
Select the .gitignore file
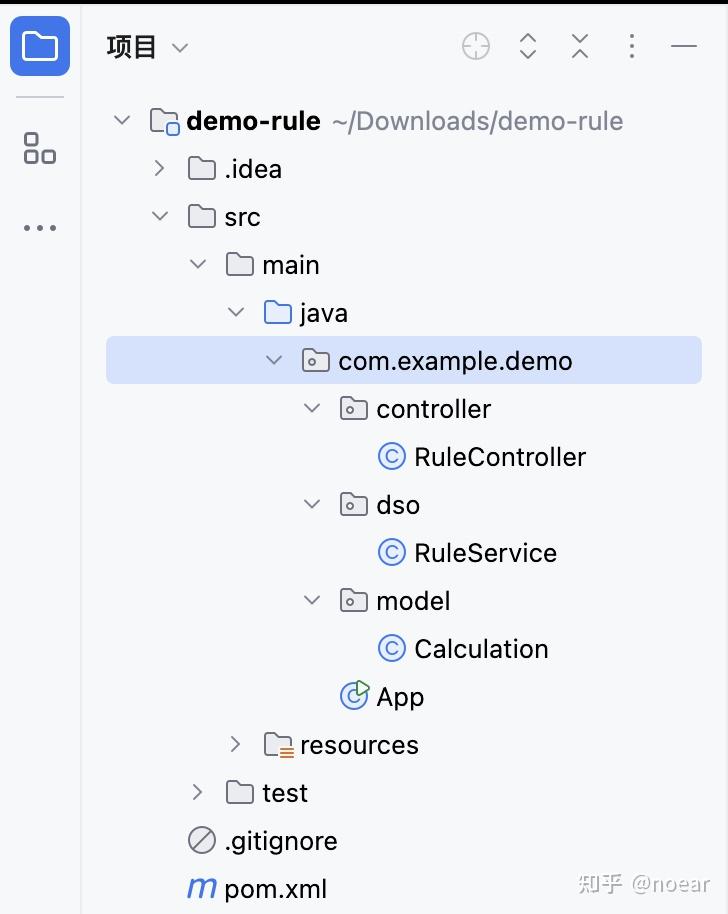(x=280, y=841)
